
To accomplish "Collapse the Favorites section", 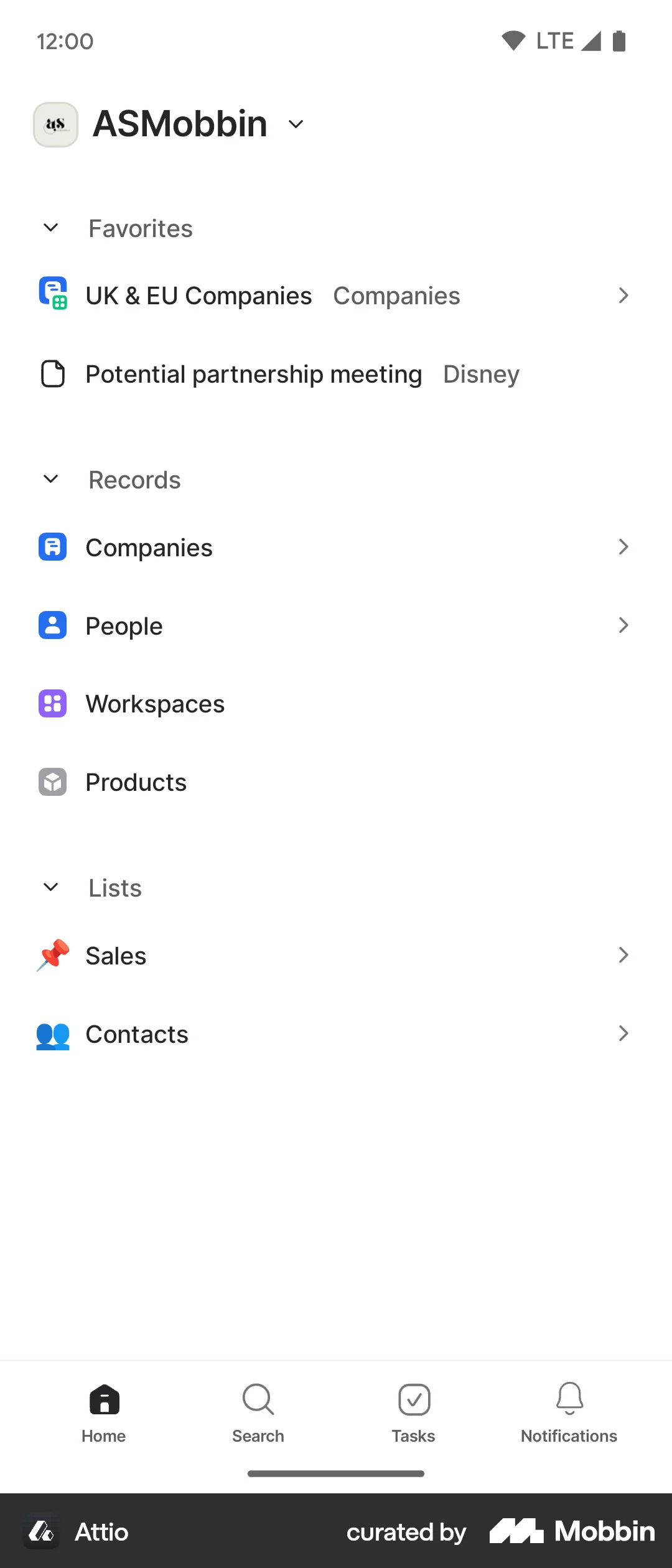I will (x=51, y=228).
